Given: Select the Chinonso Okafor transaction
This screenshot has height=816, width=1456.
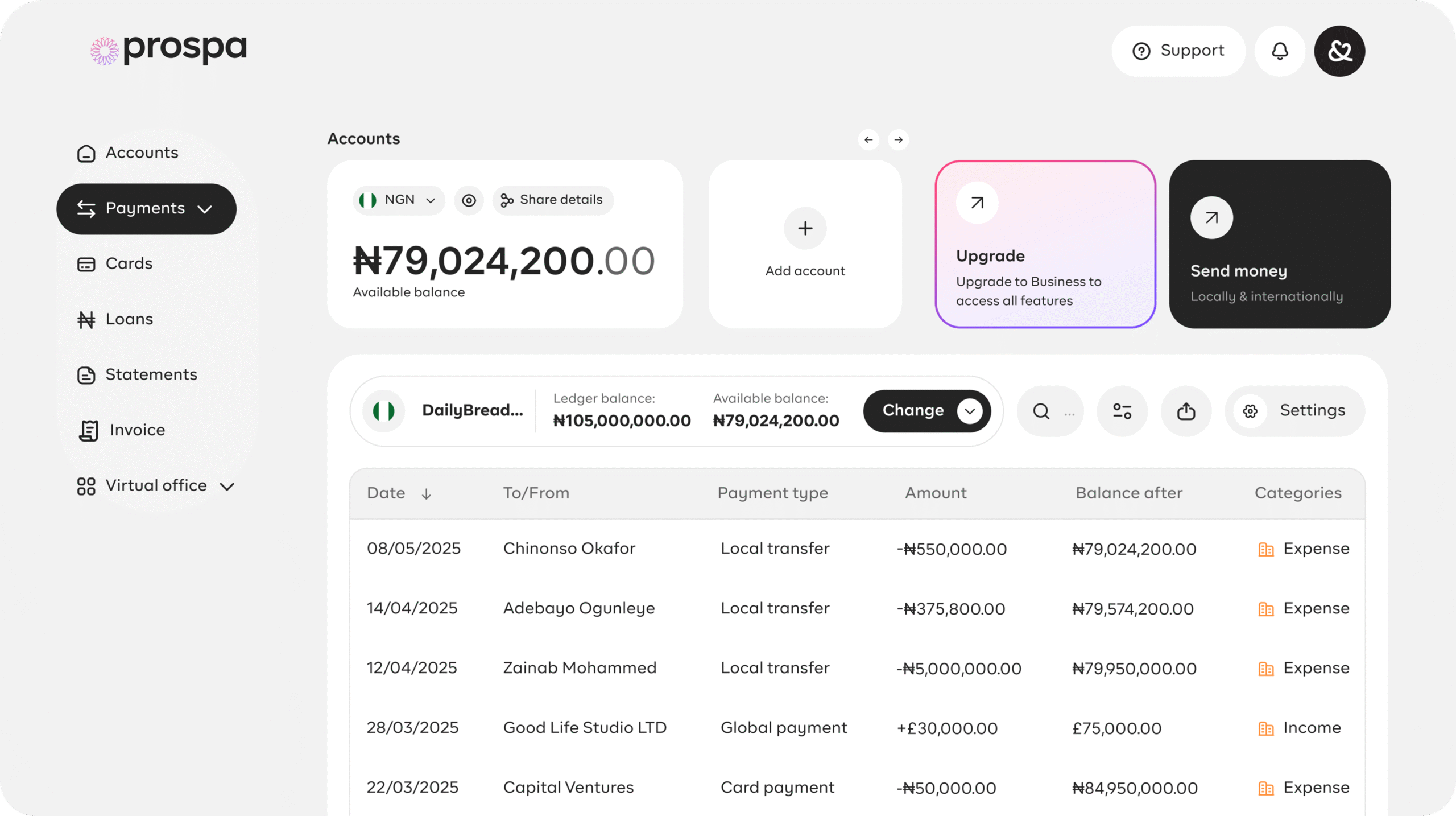Looking at the screenshot, I should [x=857, y=549].
